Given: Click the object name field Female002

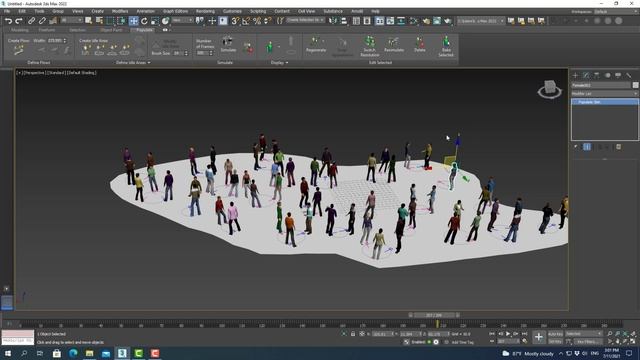Looking at the screenshot, I should 600,85.
